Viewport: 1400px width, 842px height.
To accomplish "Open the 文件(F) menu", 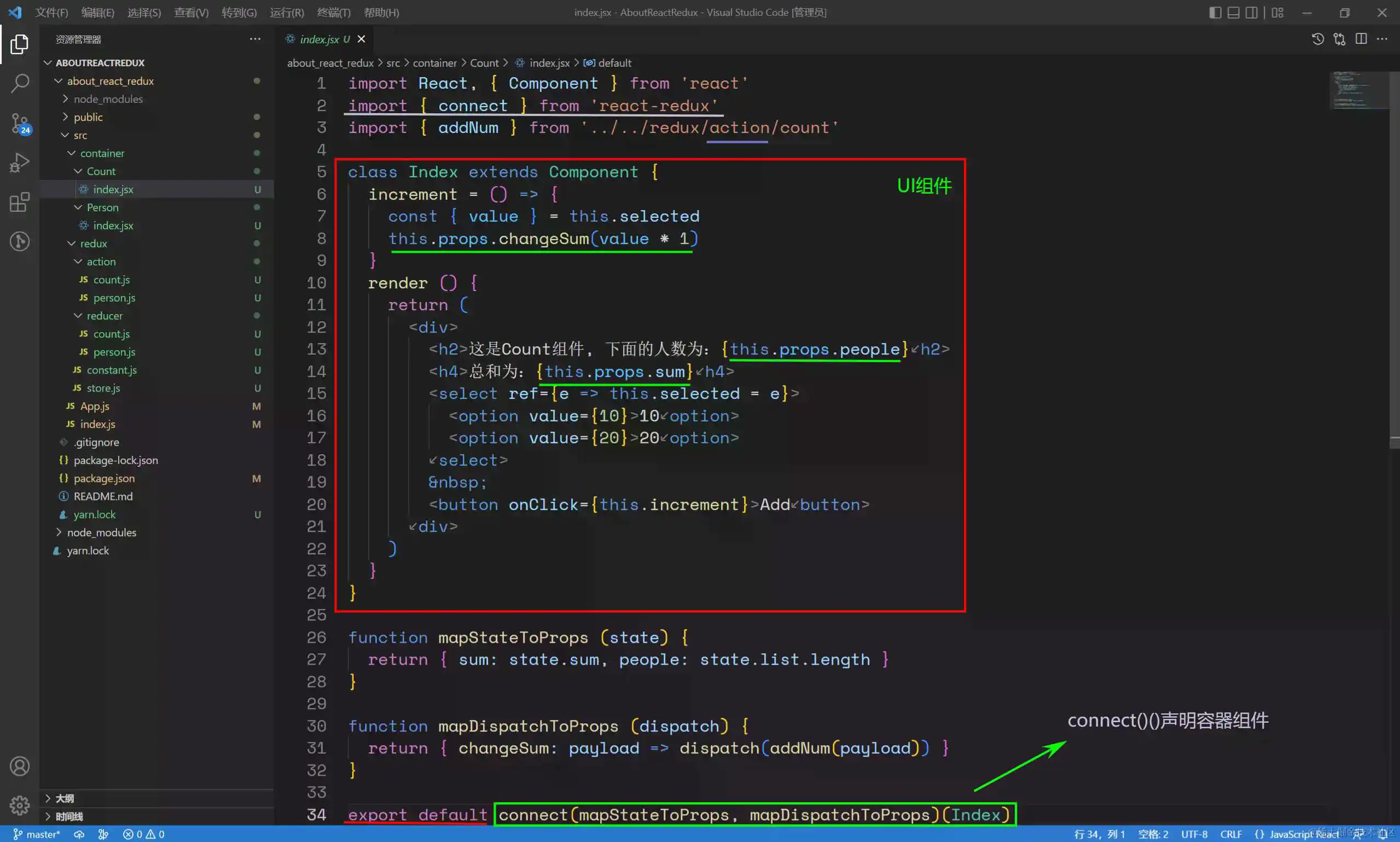I will click(51, 13).
